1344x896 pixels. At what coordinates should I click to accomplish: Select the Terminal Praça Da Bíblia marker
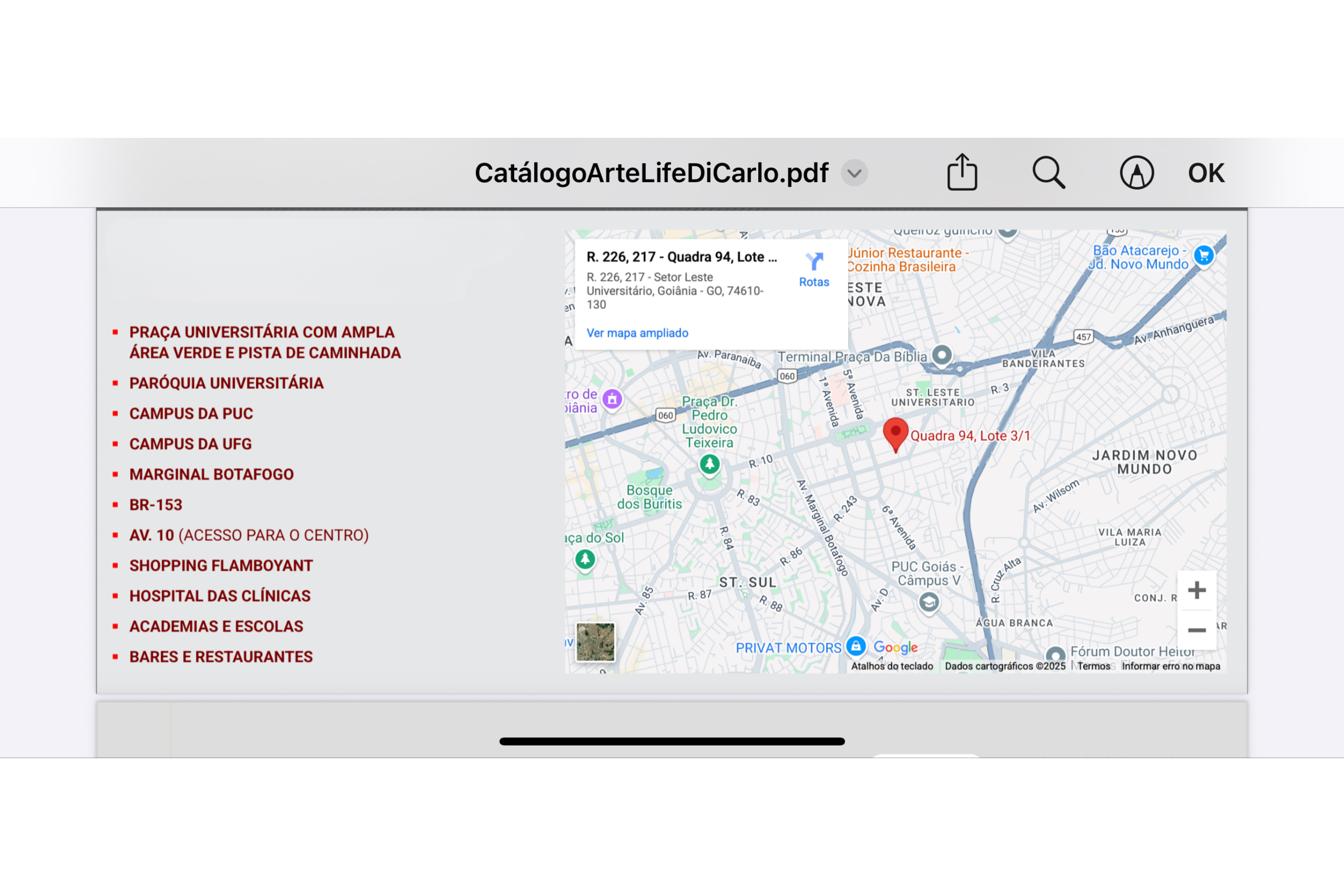(x=942, y=355)
